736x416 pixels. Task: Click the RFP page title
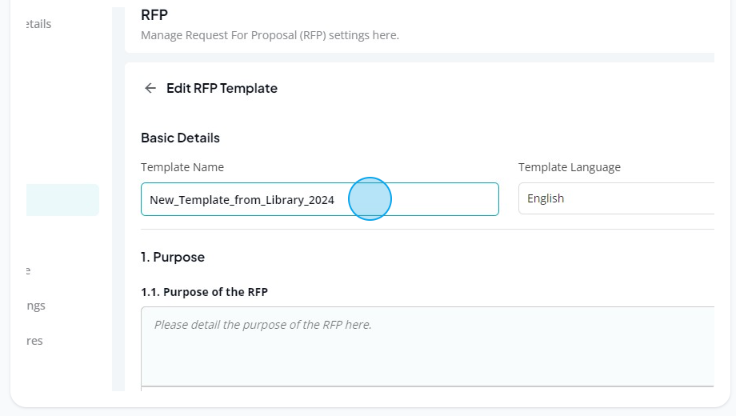(154, 15)
